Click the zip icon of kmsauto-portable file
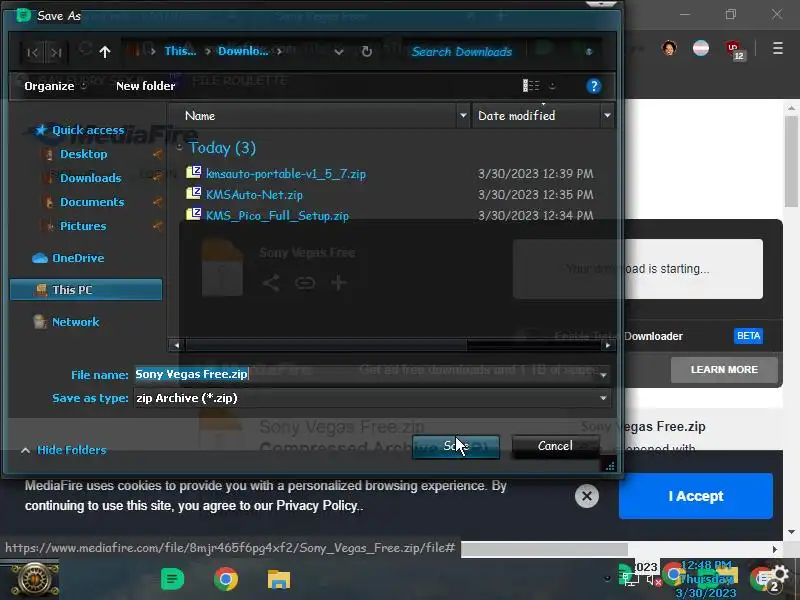This screenshot has height=600, width=800. tap(194, 172)
